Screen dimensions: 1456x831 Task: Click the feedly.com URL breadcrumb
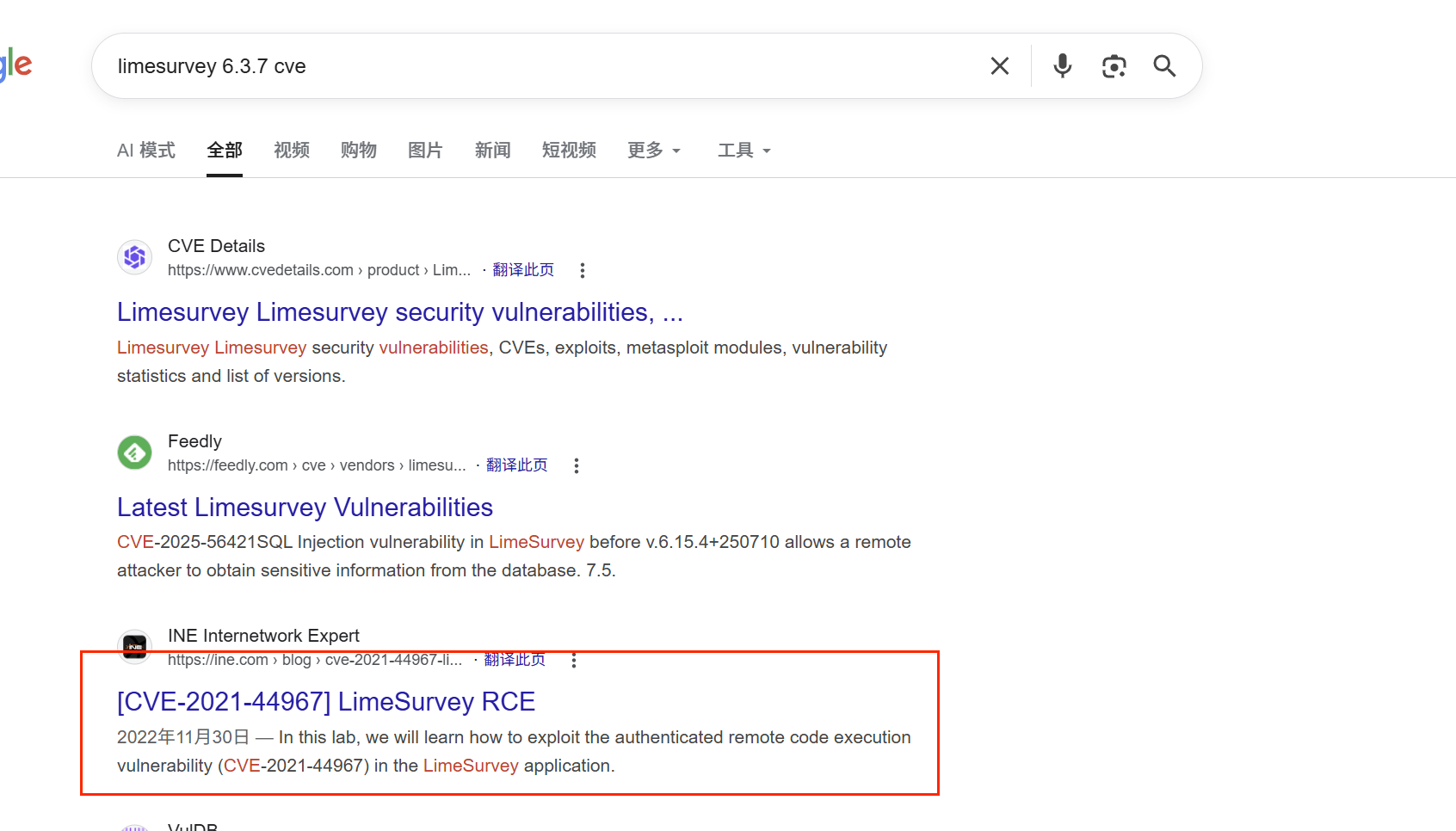pyautogui.click(x=317, y=465)
